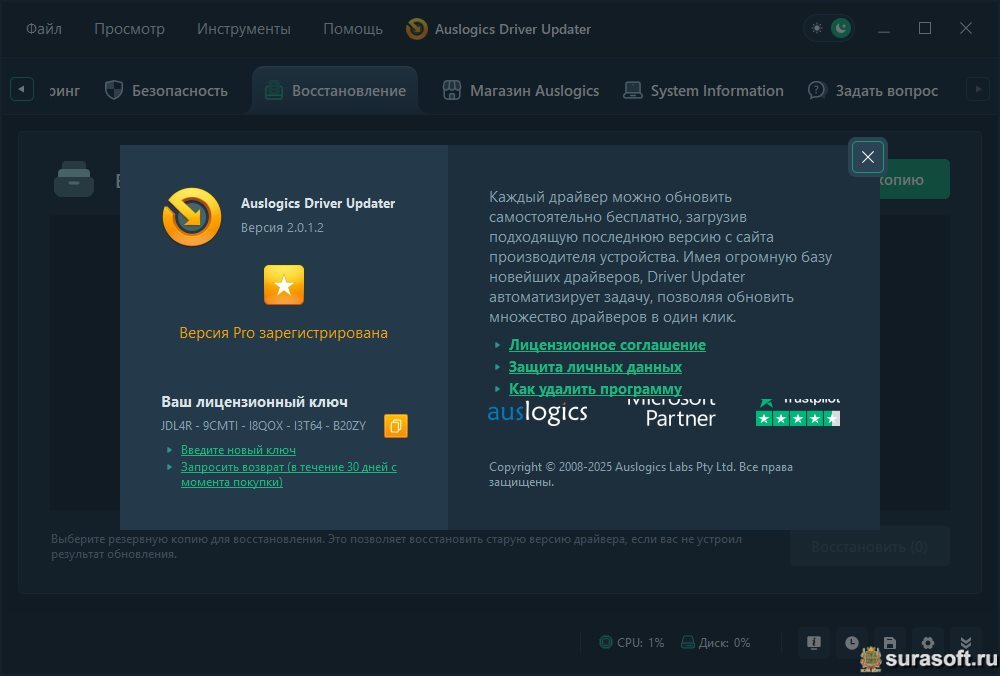Open the Магазин Auslogics tab

(520, 91)
